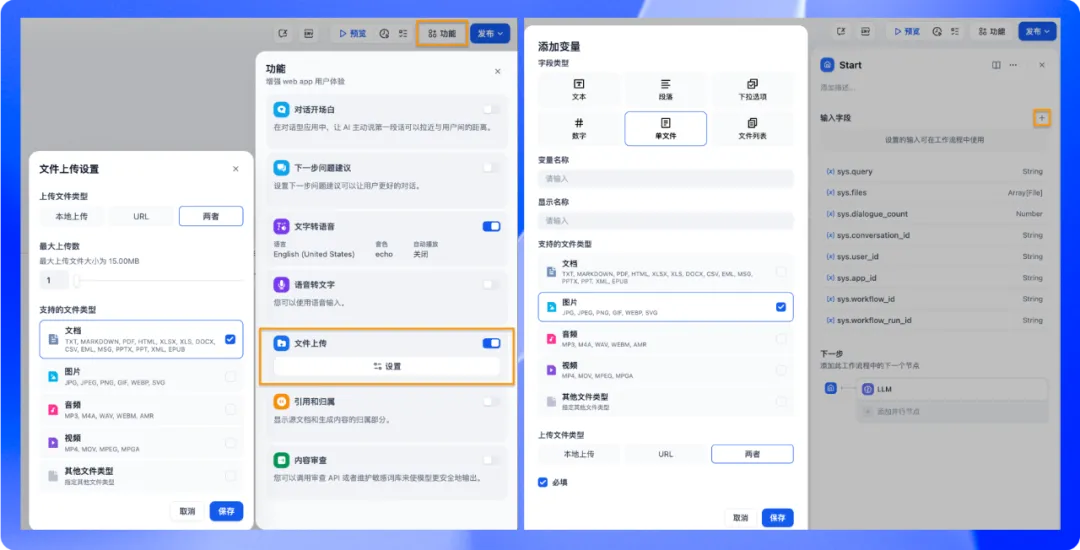Check 图片 in 文件上传设置 dialog
1080x550 pixels.
tap(230, 377)
